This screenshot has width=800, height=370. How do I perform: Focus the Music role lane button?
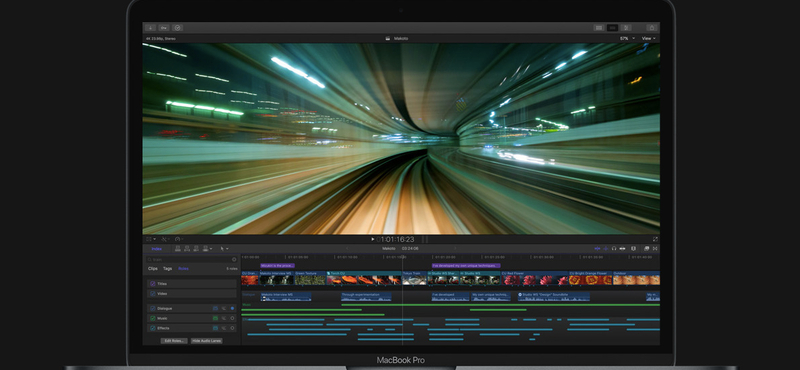point(232,318)
